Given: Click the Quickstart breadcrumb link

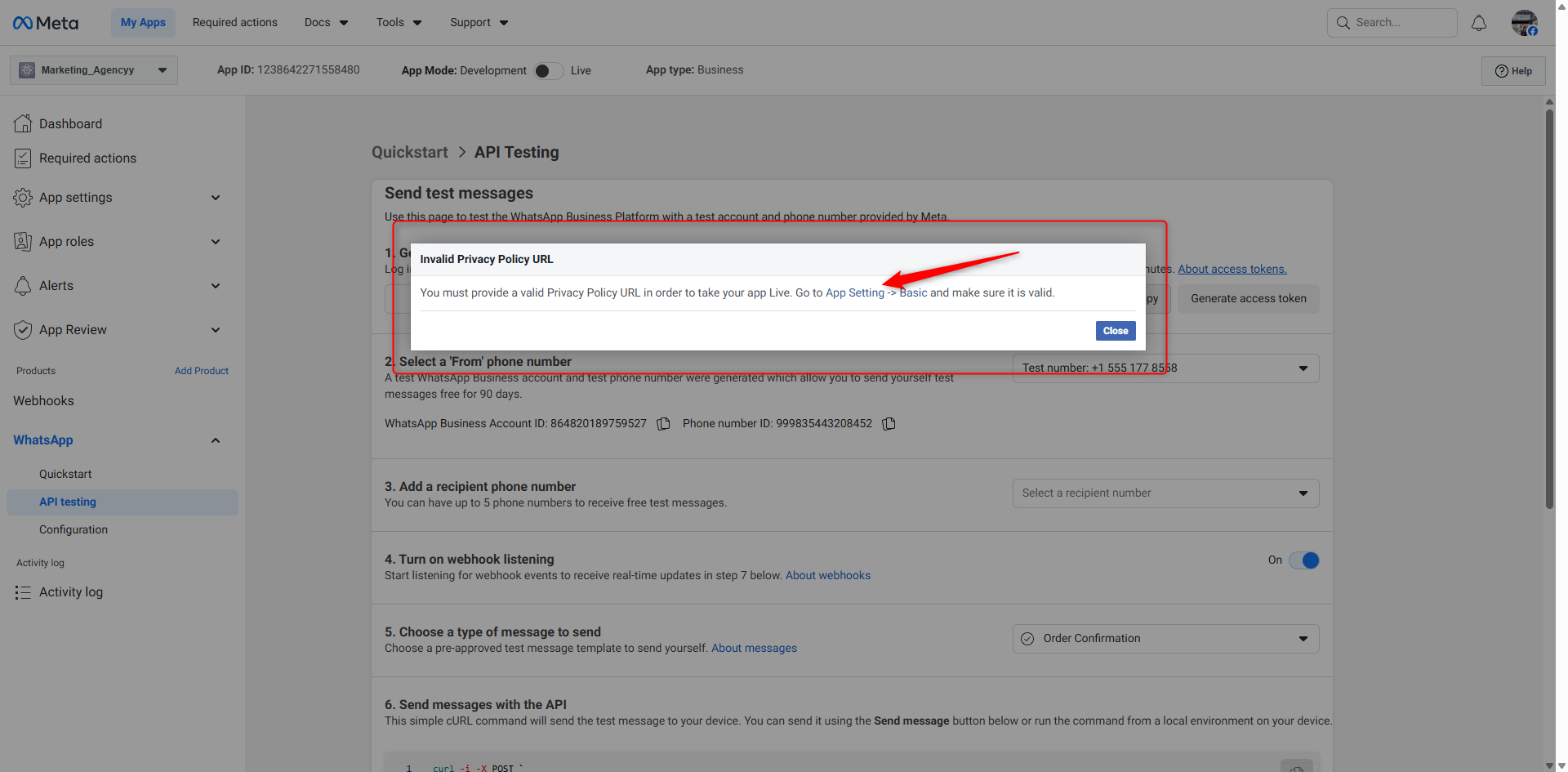Looking at the screenshot, I should (x=410, y=153).
